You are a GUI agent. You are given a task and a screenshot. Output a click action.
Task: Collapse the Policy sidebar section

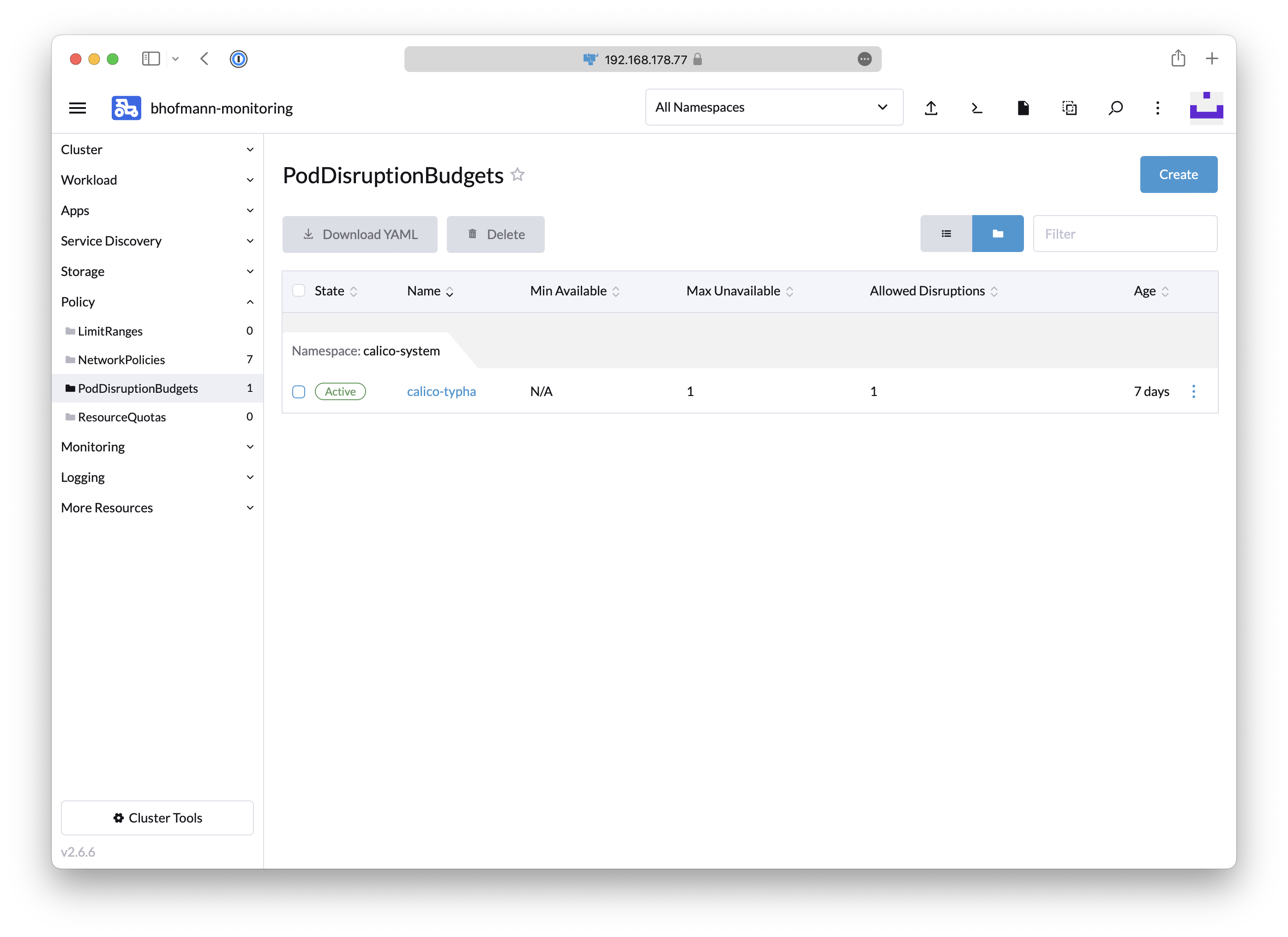[x=157, y=302]
